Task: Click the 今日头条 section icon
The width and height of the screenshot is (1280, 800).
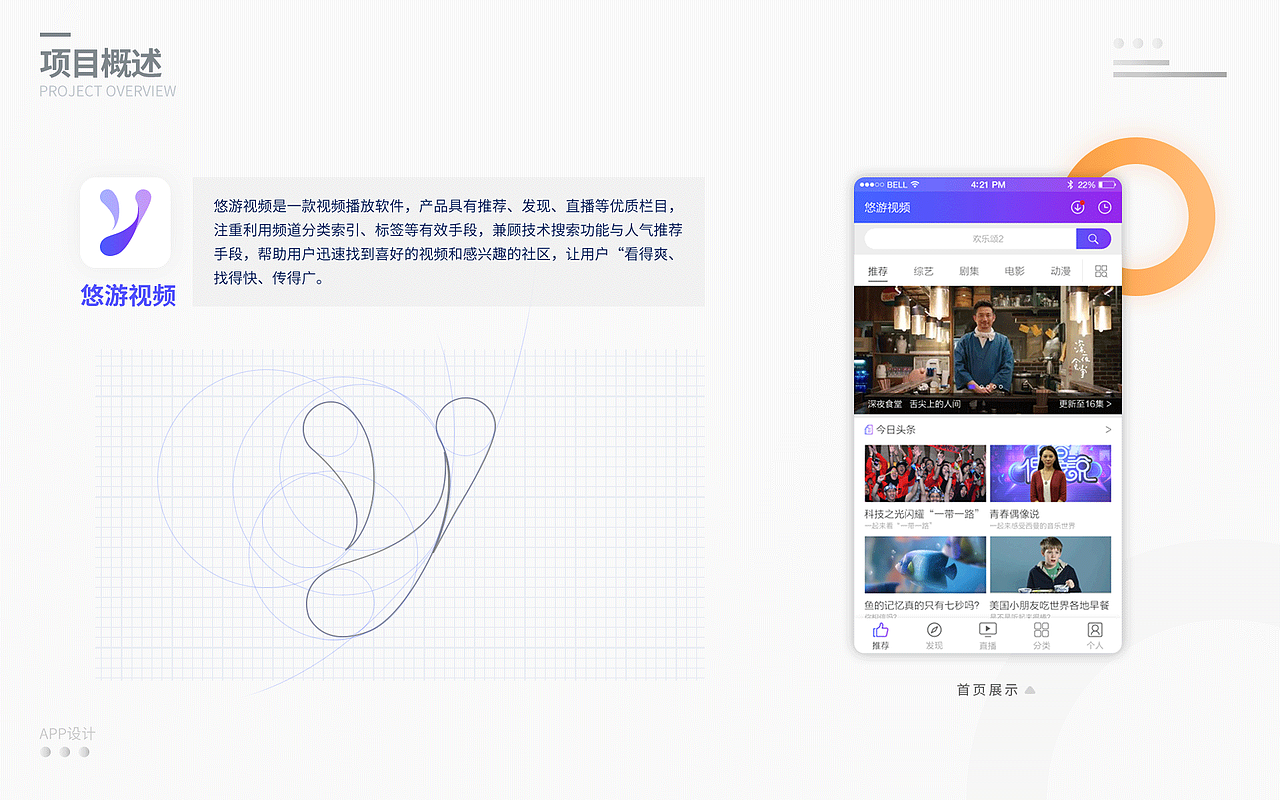Action: [x=869, y=430]
